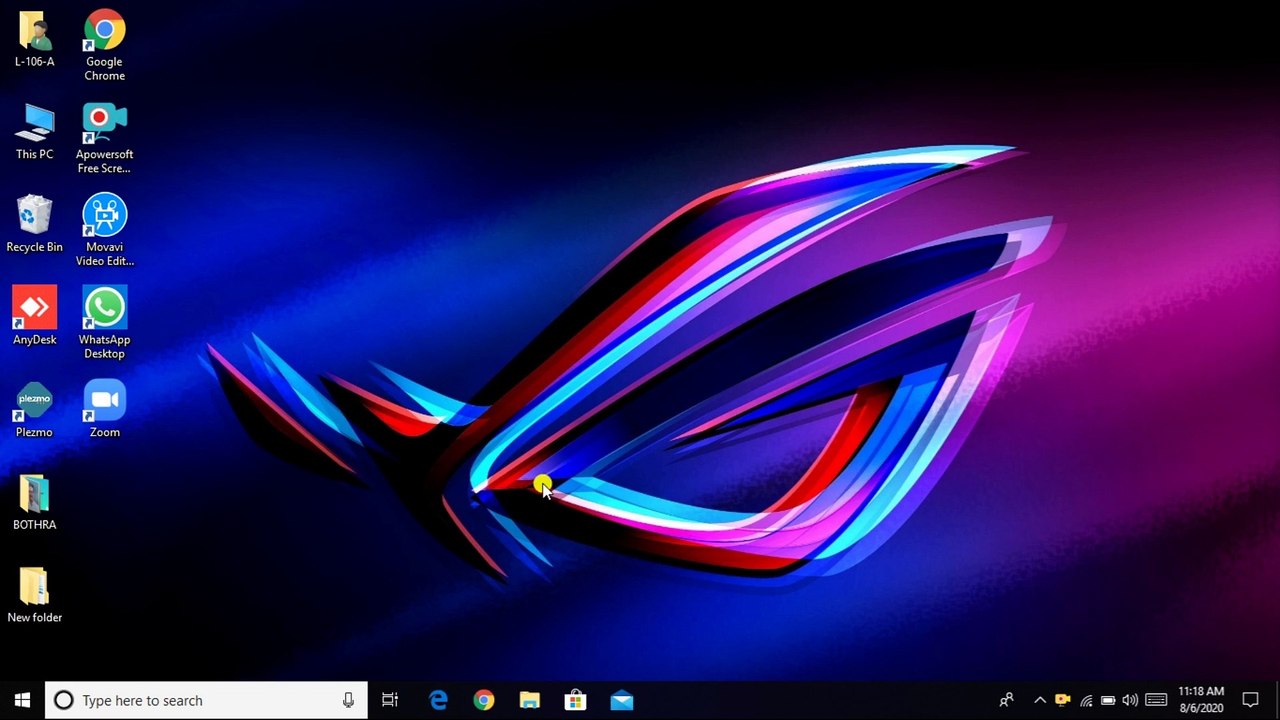1280x720 pixels.
Task: Select the Recycle Bin icon
Action: click(34, 225)
